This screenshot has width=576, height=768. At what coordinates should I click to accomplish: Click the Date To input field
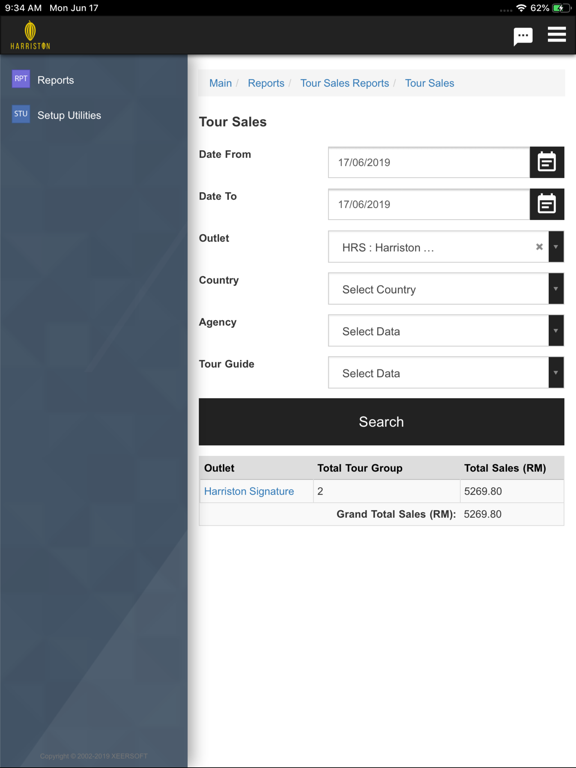point(429,204)
